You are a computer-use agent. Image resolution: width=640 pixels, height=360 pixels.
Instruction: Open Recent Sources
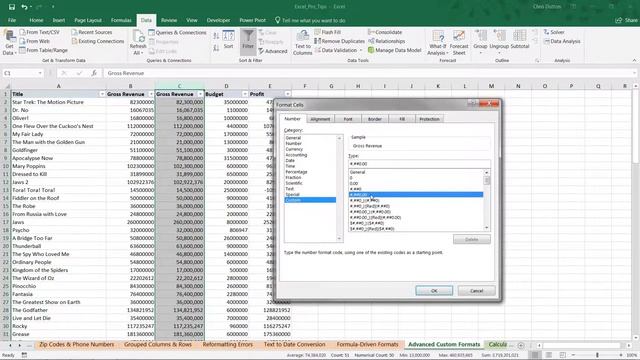(91, 32)
